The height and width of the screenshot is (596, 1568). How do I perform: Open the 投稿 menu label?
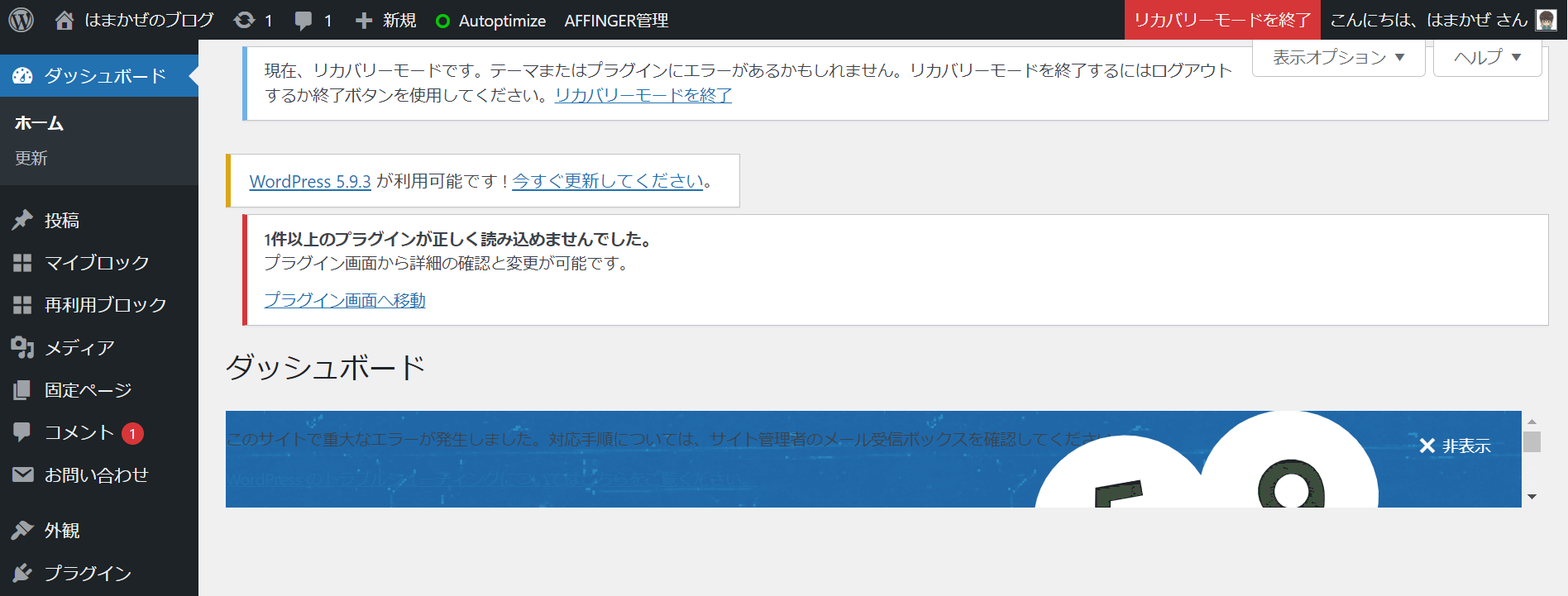[62, 221]
